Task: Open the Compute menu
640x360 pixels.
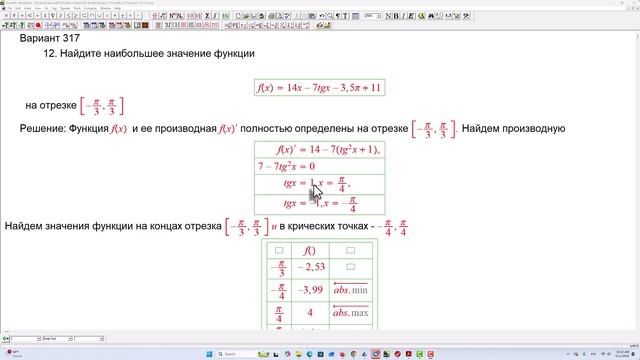Action: click(90, 8)
